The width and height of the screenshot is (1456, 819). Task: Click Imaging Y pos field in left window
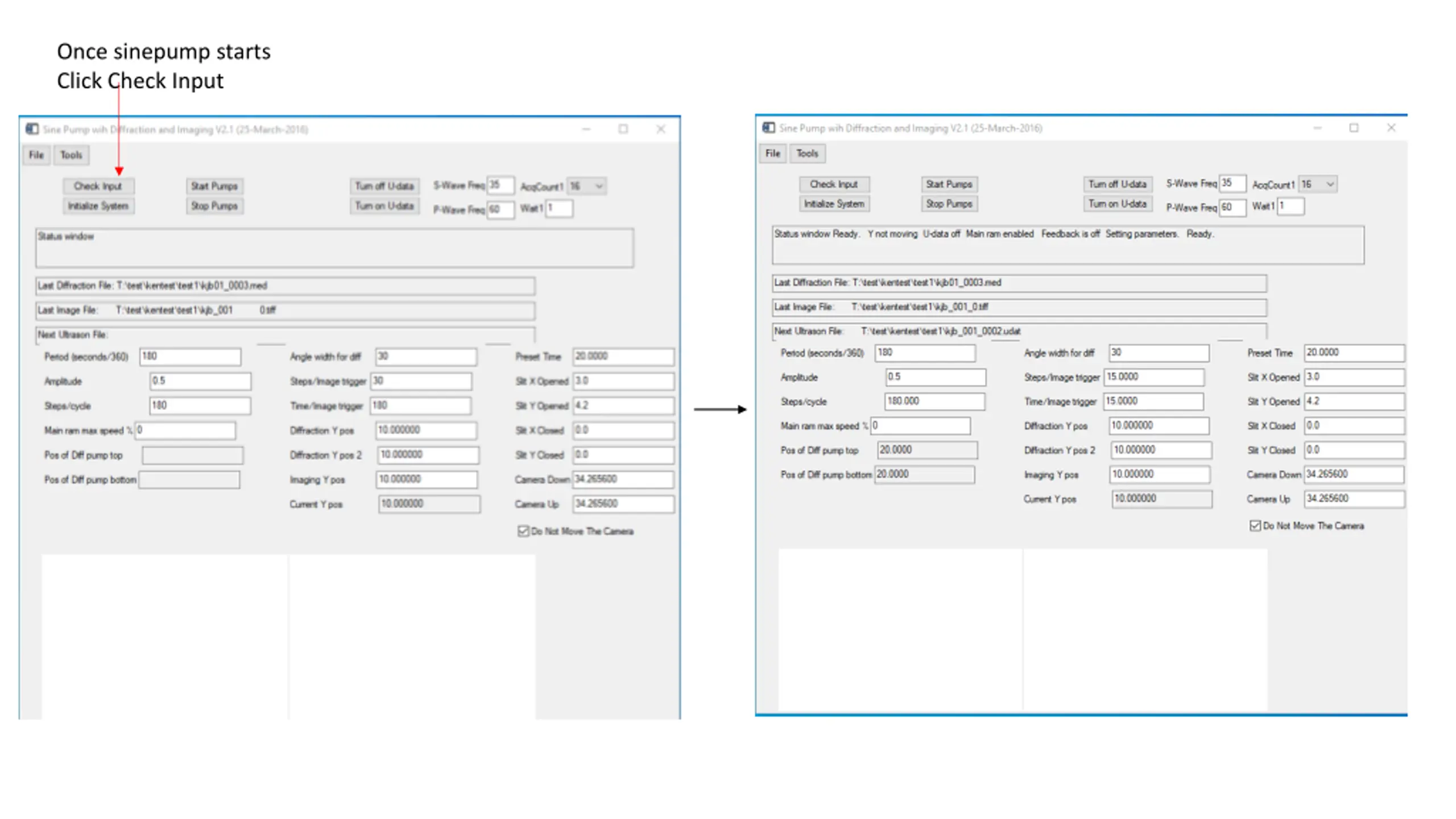pyautogui.click(x=427, y=479)
